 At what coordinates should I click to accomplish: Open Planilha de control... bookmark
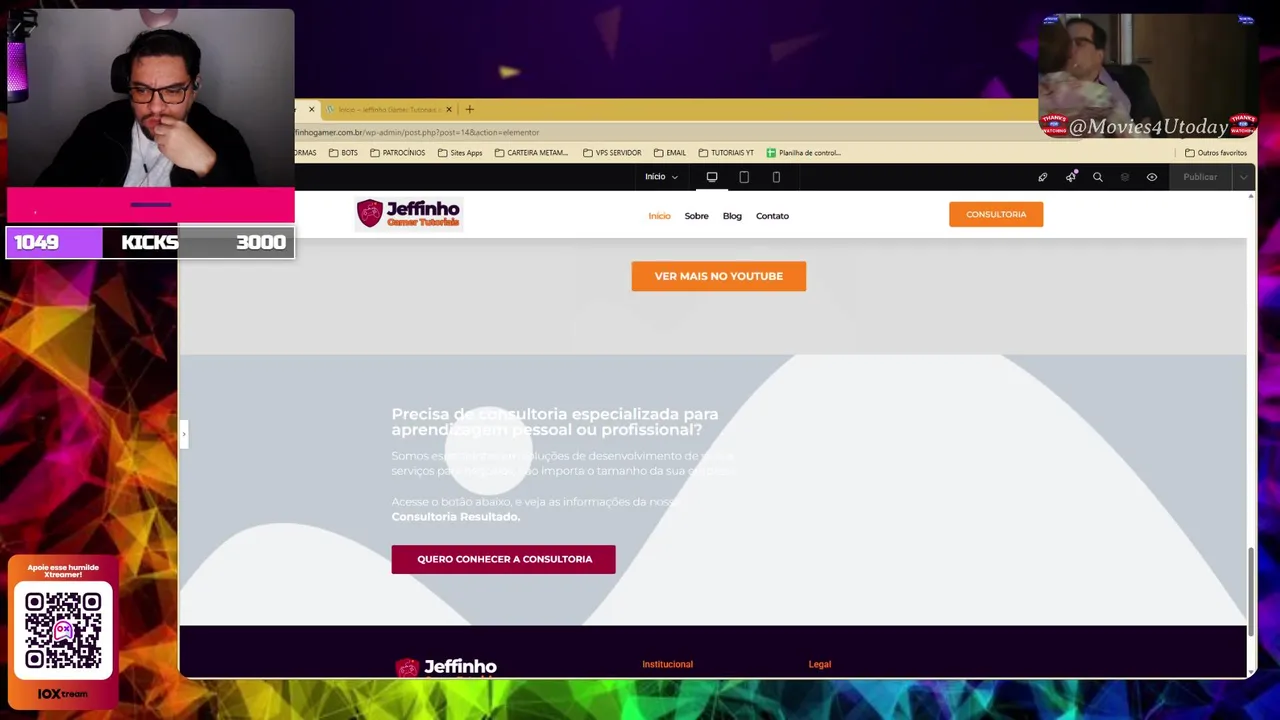point(804,153)
